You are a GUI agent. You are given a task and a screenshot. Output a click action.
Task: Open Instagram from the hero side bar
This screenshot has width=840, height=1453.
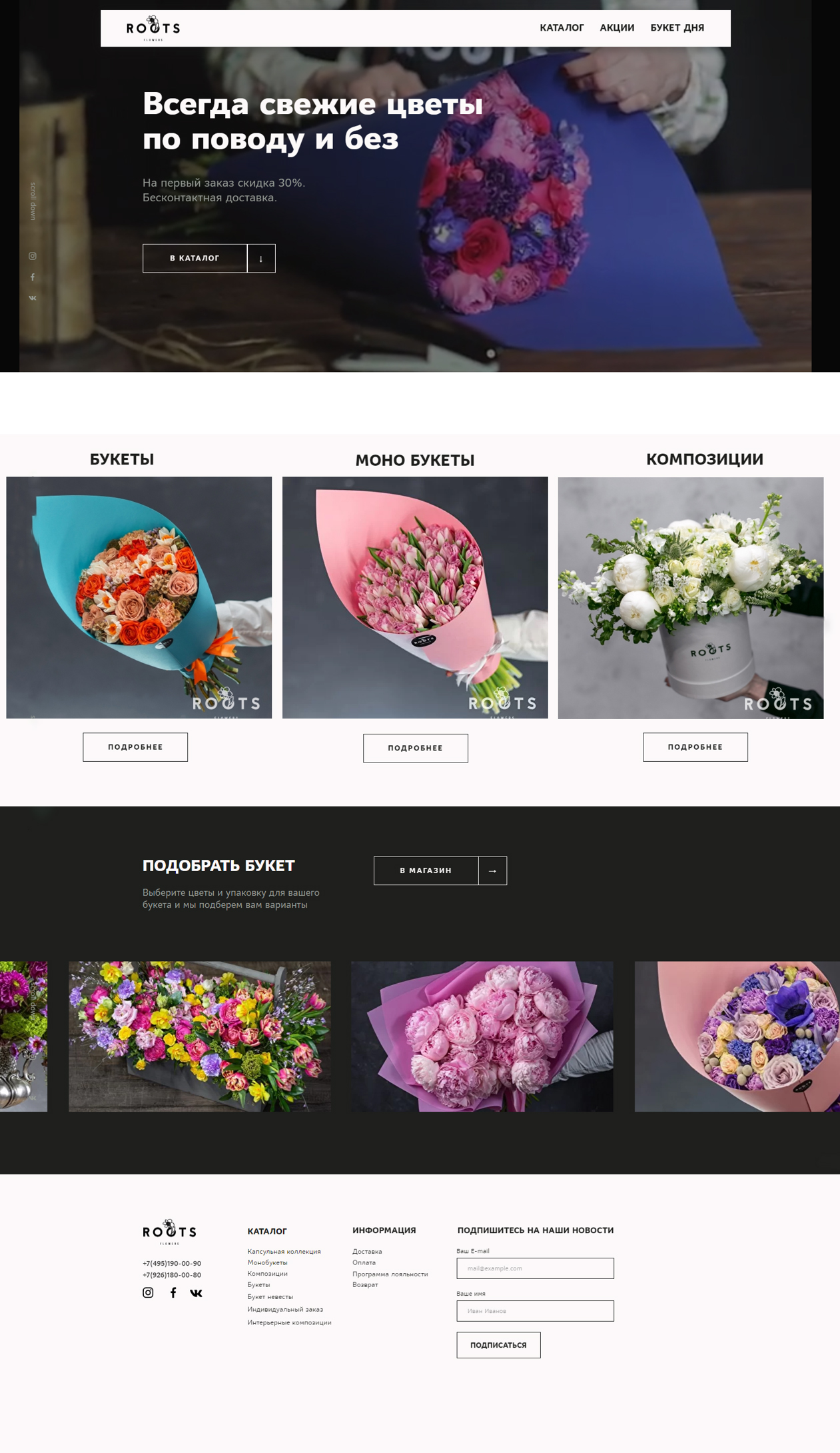click(33, 256)
